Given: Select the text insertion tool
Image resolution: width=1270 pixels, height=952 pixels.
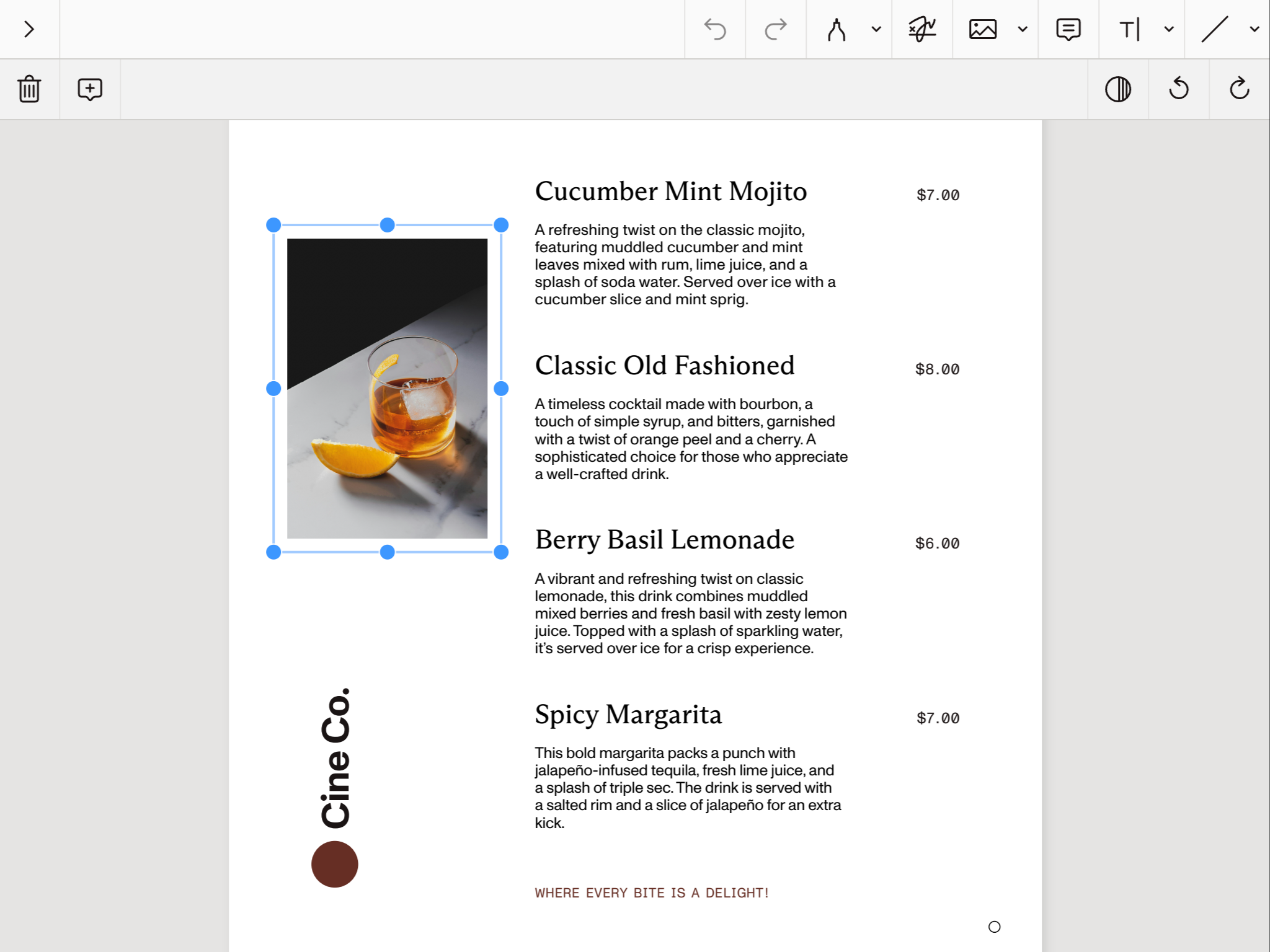Looking at the screenshot, I should [1129, 29].
